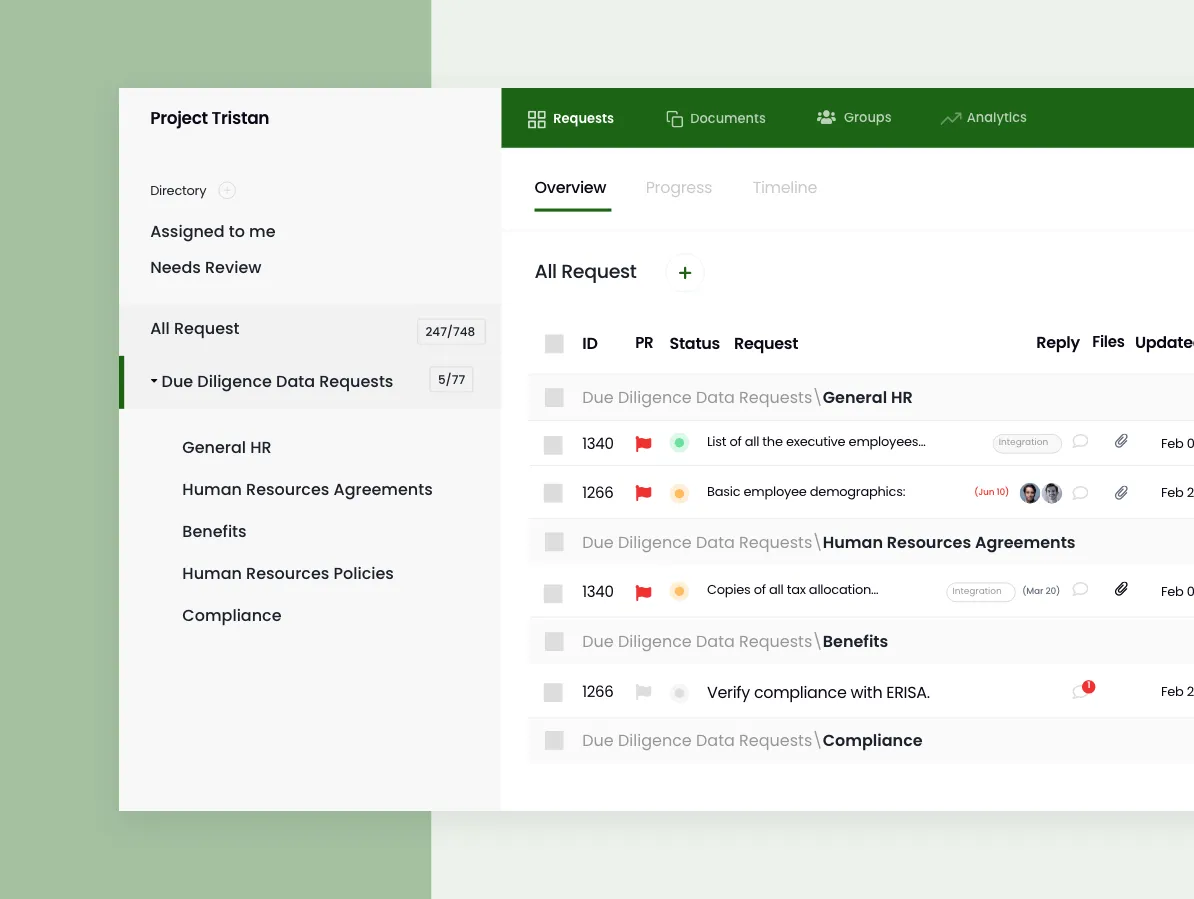The image size is (1194, 899).
Task: Tick checkbox for Basic employee demographics row
Action: pos(553,493)
